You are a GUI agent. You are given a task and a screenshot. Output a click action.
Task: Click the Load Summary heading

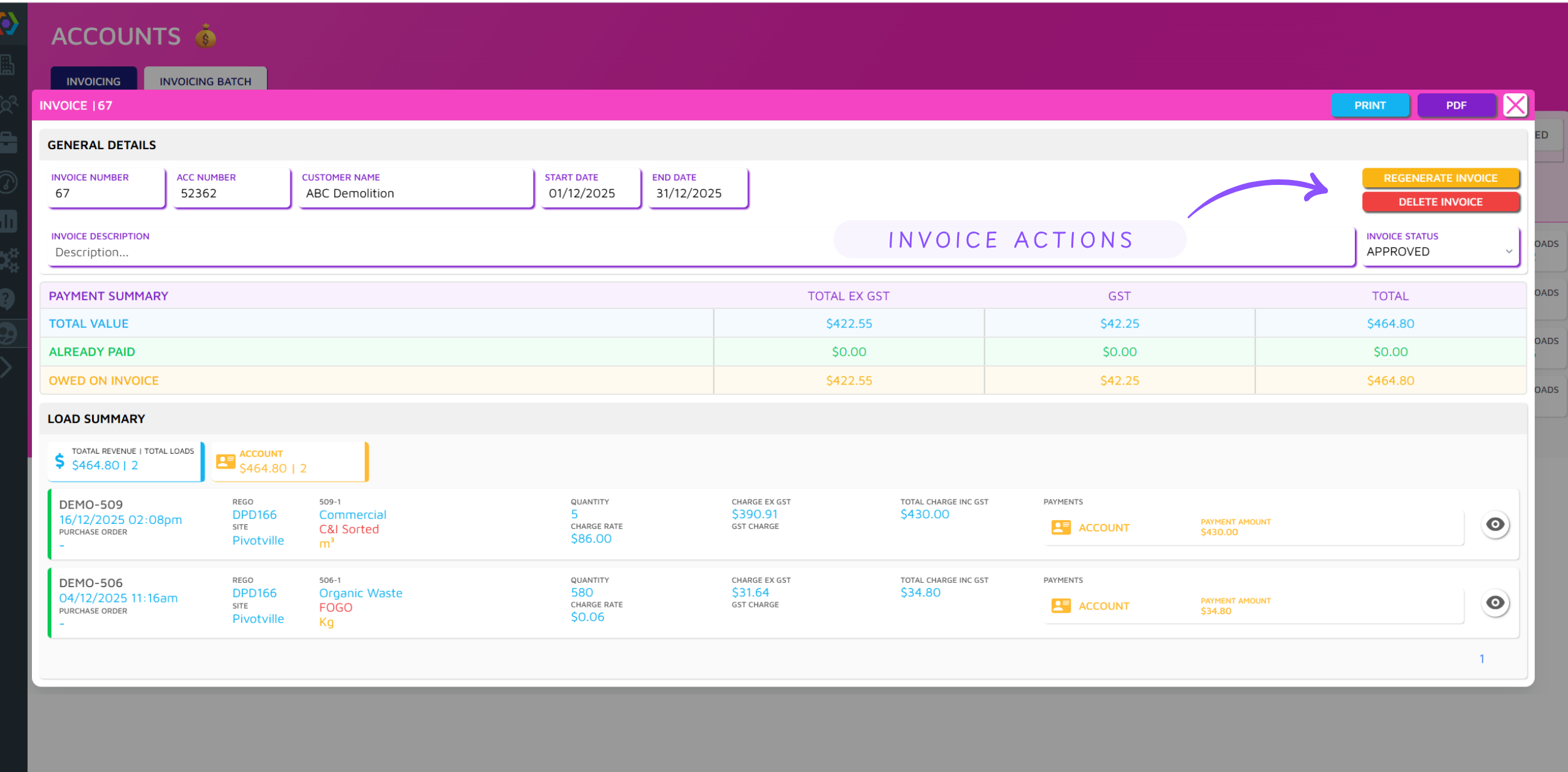coord(96,419)
